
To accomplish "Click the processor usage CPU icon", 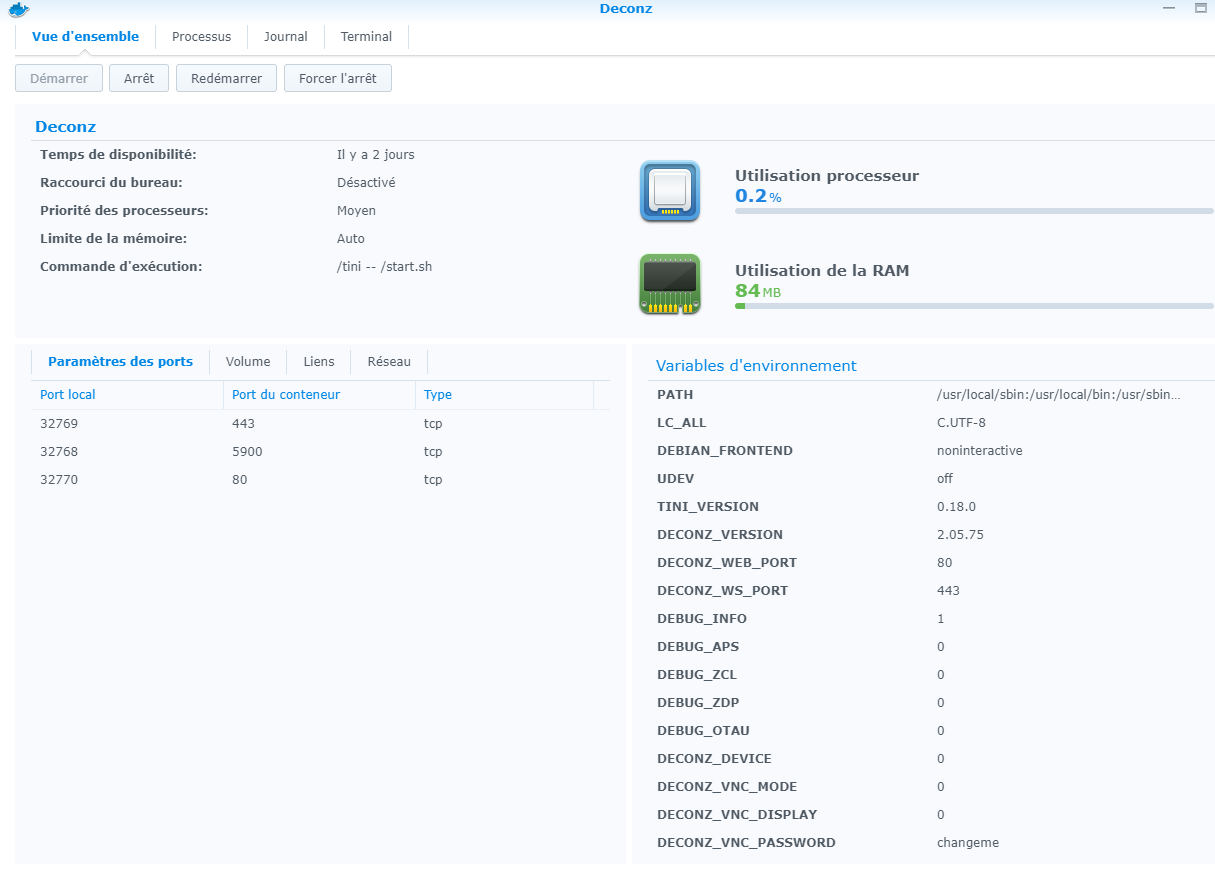I will [670, 191].
